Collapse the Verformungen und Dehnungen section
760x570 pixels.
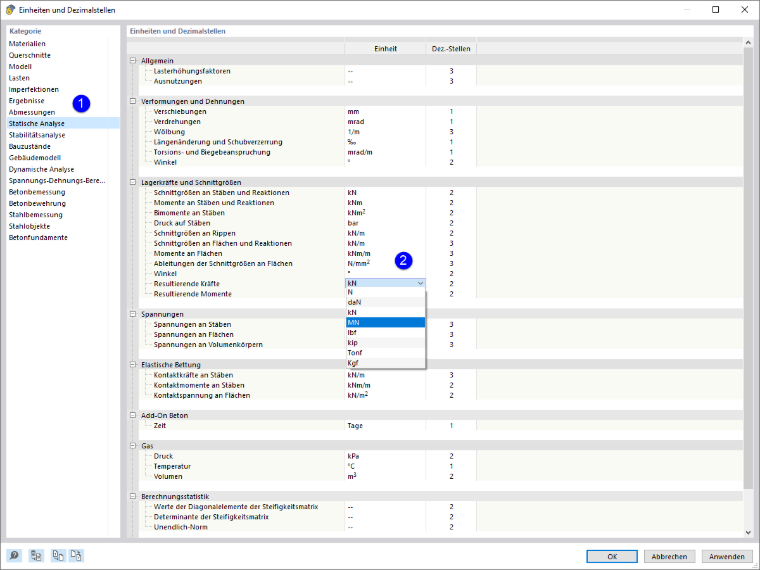pos(133,101)
